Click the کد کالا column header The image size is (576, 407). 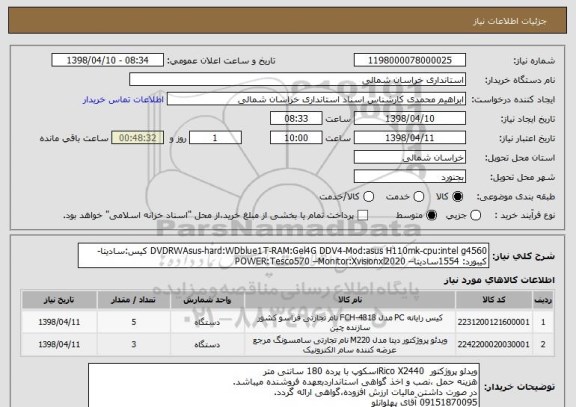(x=494, y=300)
